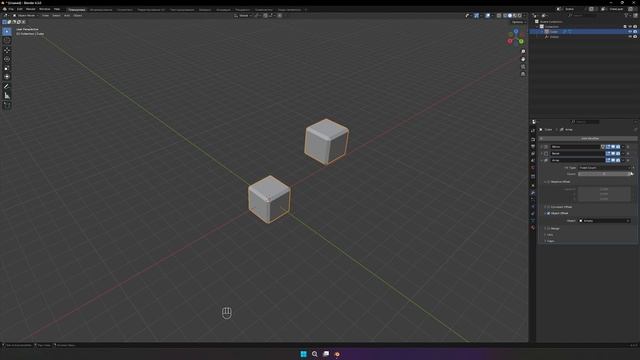
Task: Open the Window menu
Action: click(x=44, y=9)
